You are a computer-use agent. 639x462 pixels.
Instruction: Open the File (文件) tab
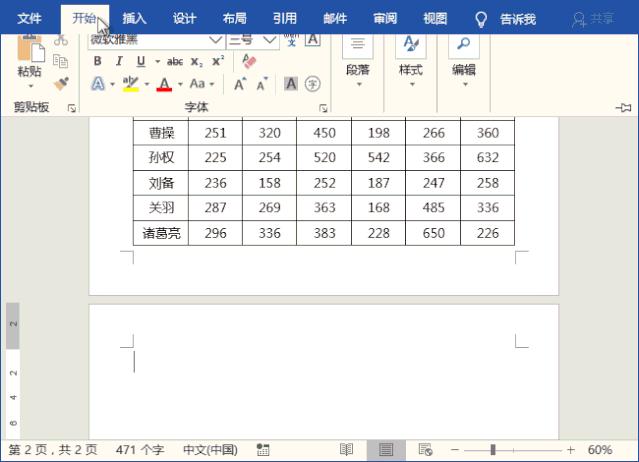29,19
